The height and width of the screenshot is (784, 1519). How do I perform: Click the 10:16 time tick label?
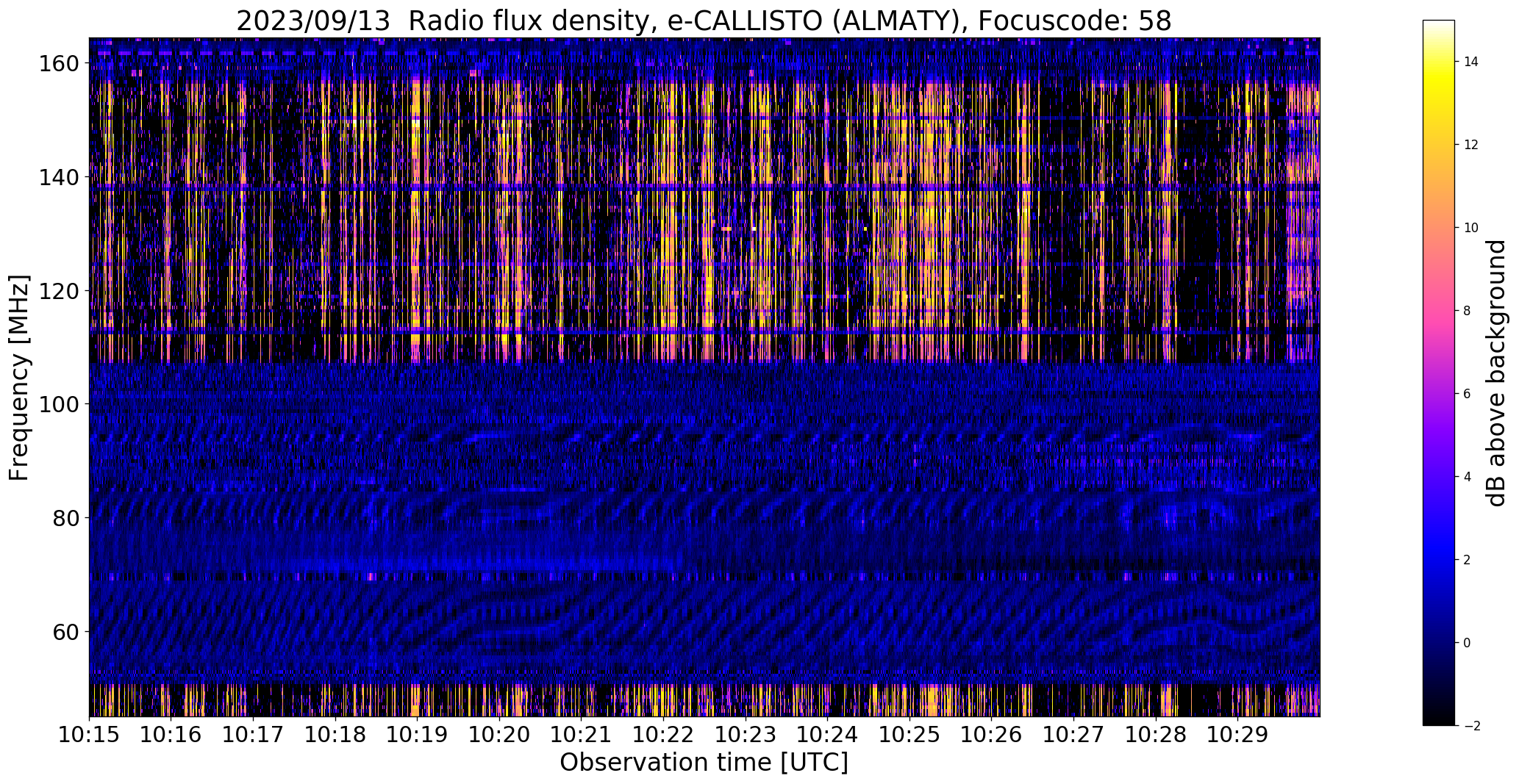(x=171, y=736)
